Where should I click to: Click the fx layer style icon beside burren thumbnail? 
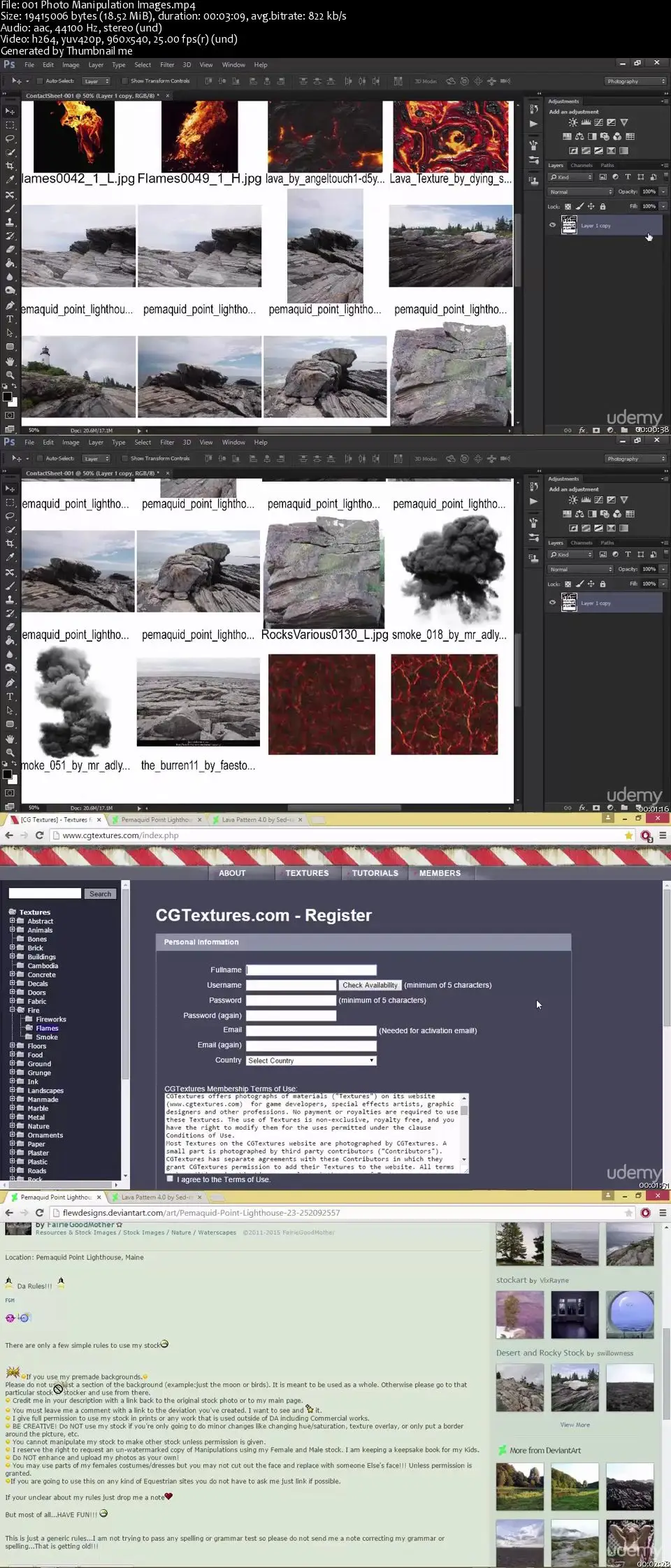pos(582,807)
